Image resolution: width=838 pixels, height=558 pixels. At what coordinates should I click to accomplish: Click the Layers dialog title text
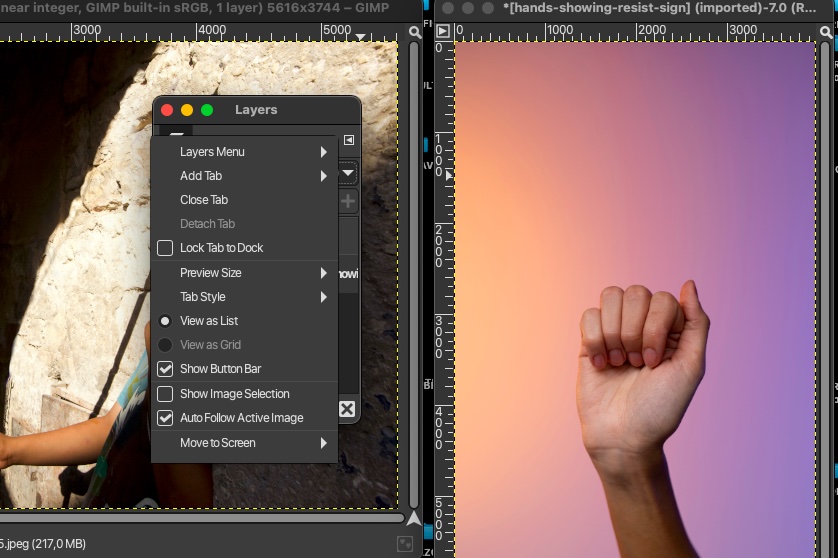click(x=256, y=110)
